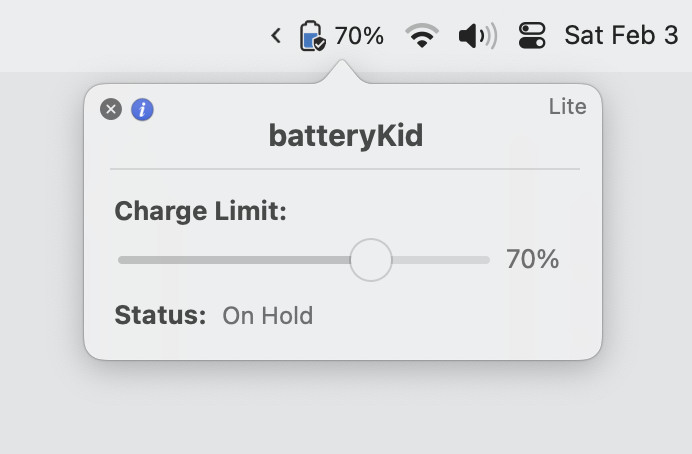Screen dimensions: 692x454
Task: Click the left chevron to collapse menu bar icons
Action: click(276, 36)
